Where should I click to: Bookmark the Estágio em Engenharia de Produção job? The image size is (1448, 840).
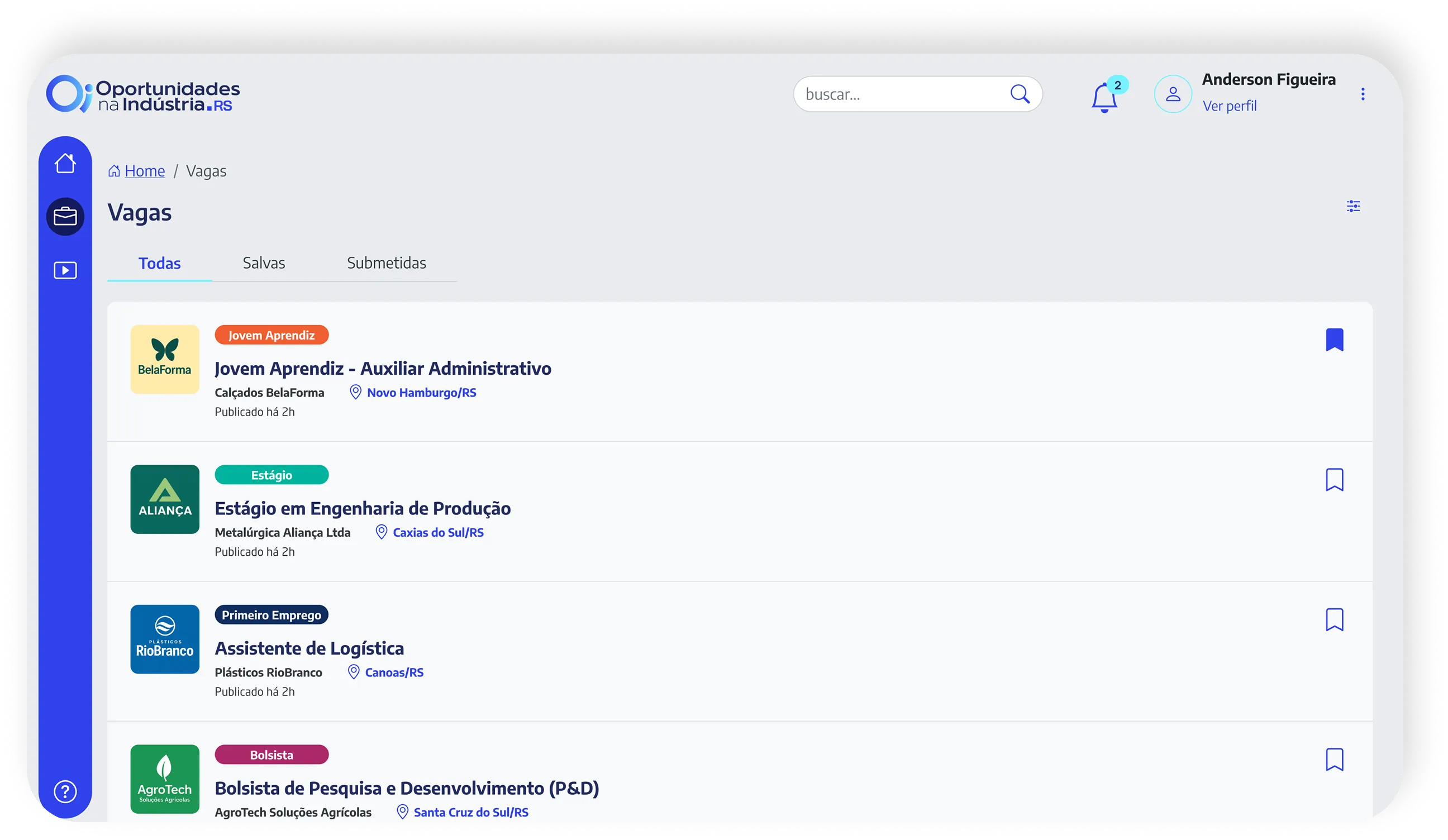tap(1334, 479)
